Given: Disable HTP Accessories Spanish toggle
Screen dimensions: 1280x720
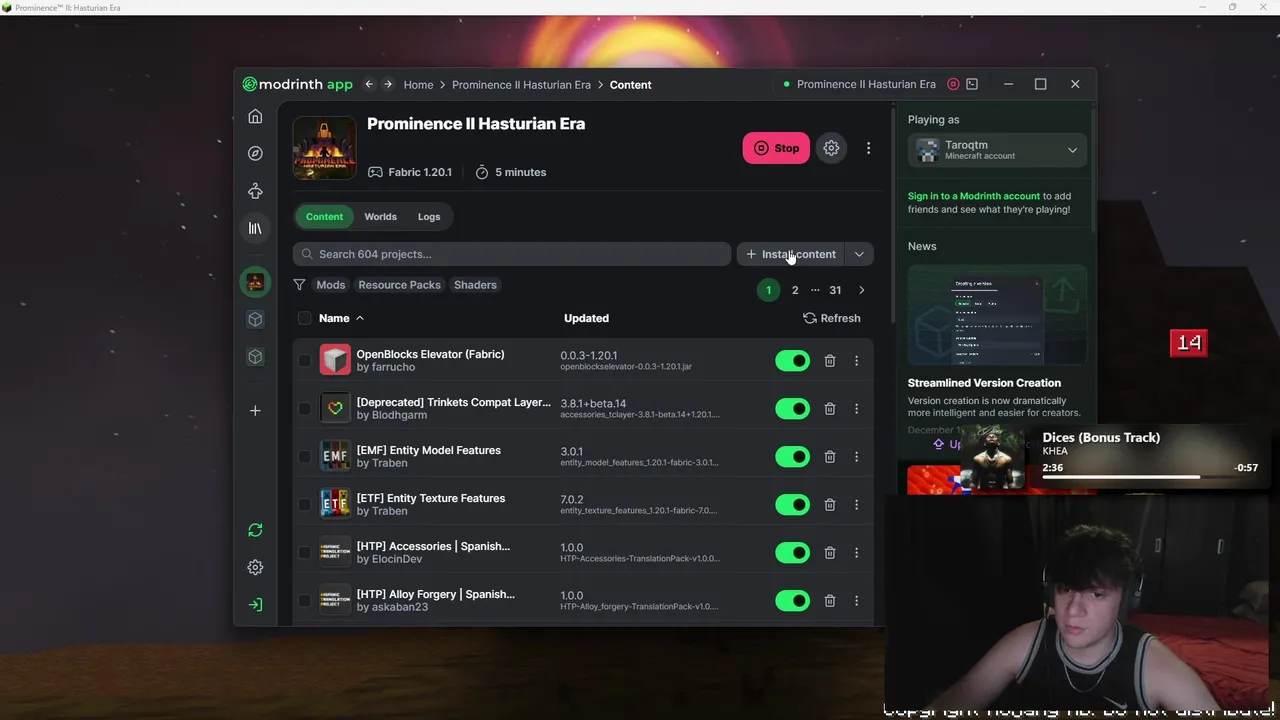Looking at the screenshot, I should tap(793, 552).
